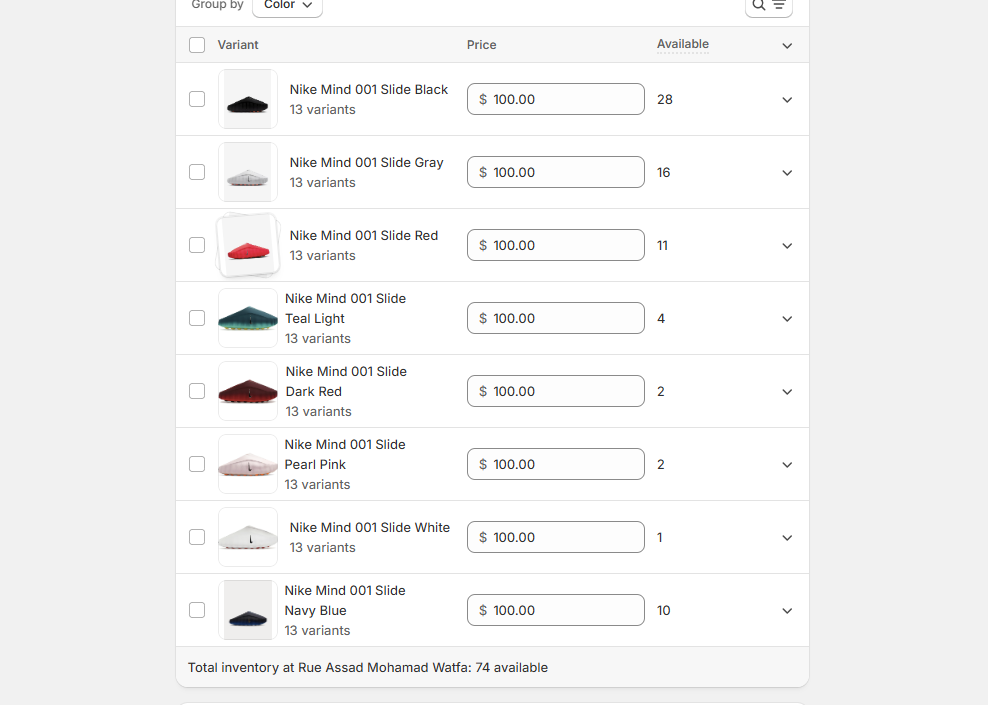The width and height of the screenshot is (988, 705).
Task: Open the gray slide thumbnail image
Action: coord(248,172)
